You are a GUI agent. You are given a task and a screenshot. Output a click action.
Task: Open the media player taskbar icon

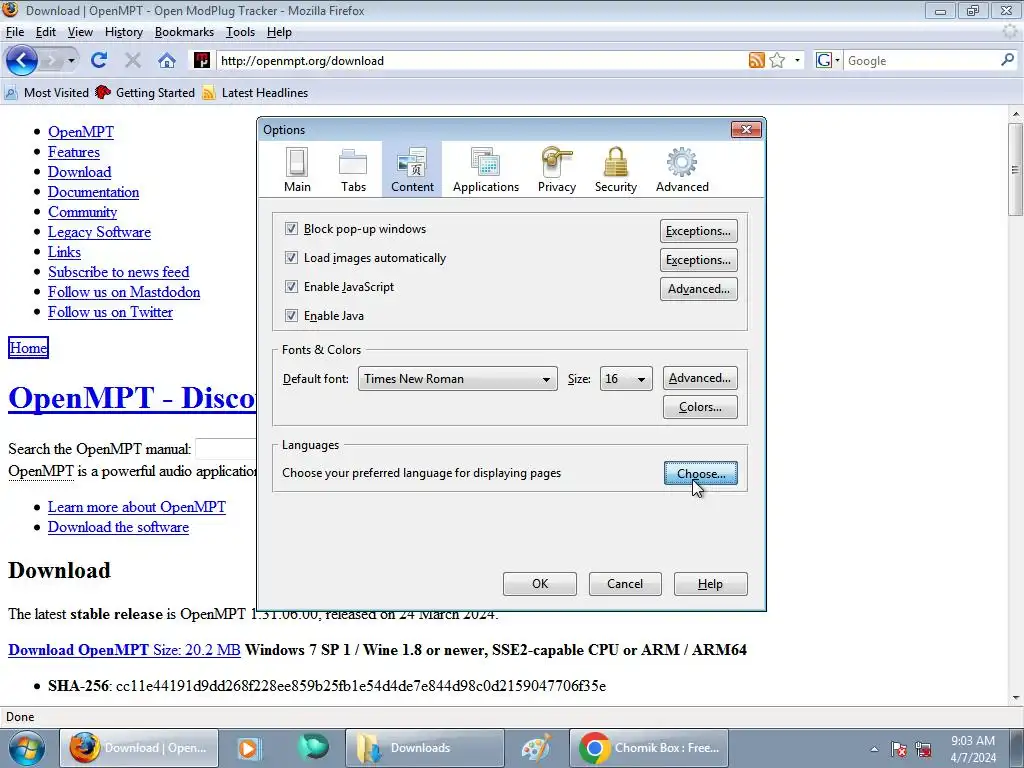point(249,748)
